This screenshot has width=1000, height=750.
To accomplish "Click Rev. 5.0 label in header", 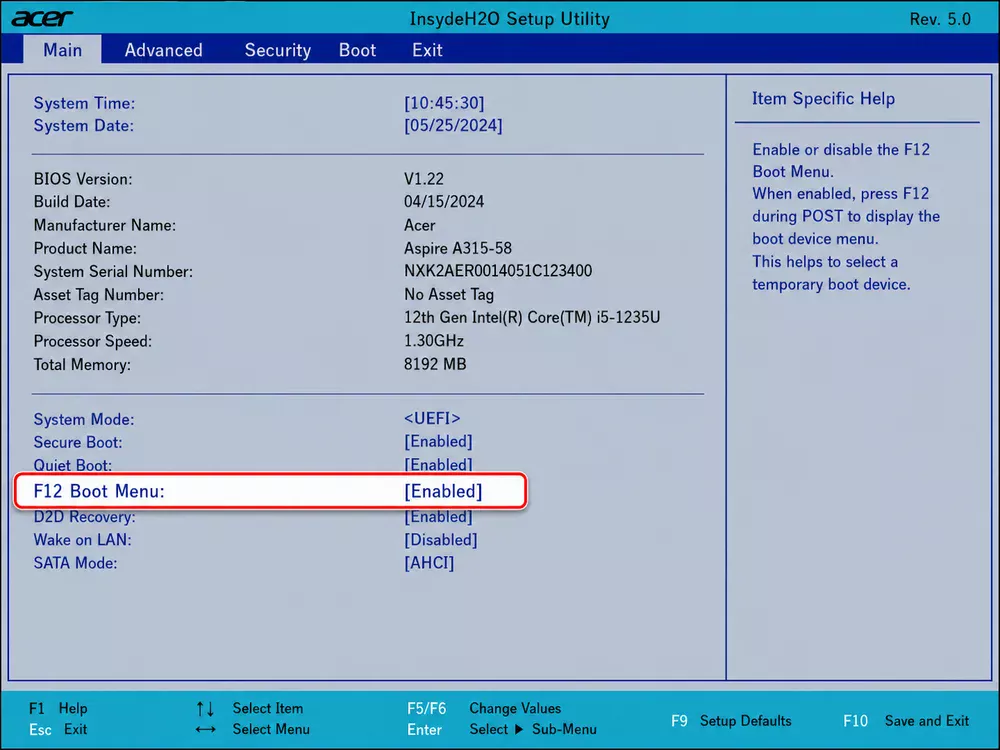I will 940,19.
